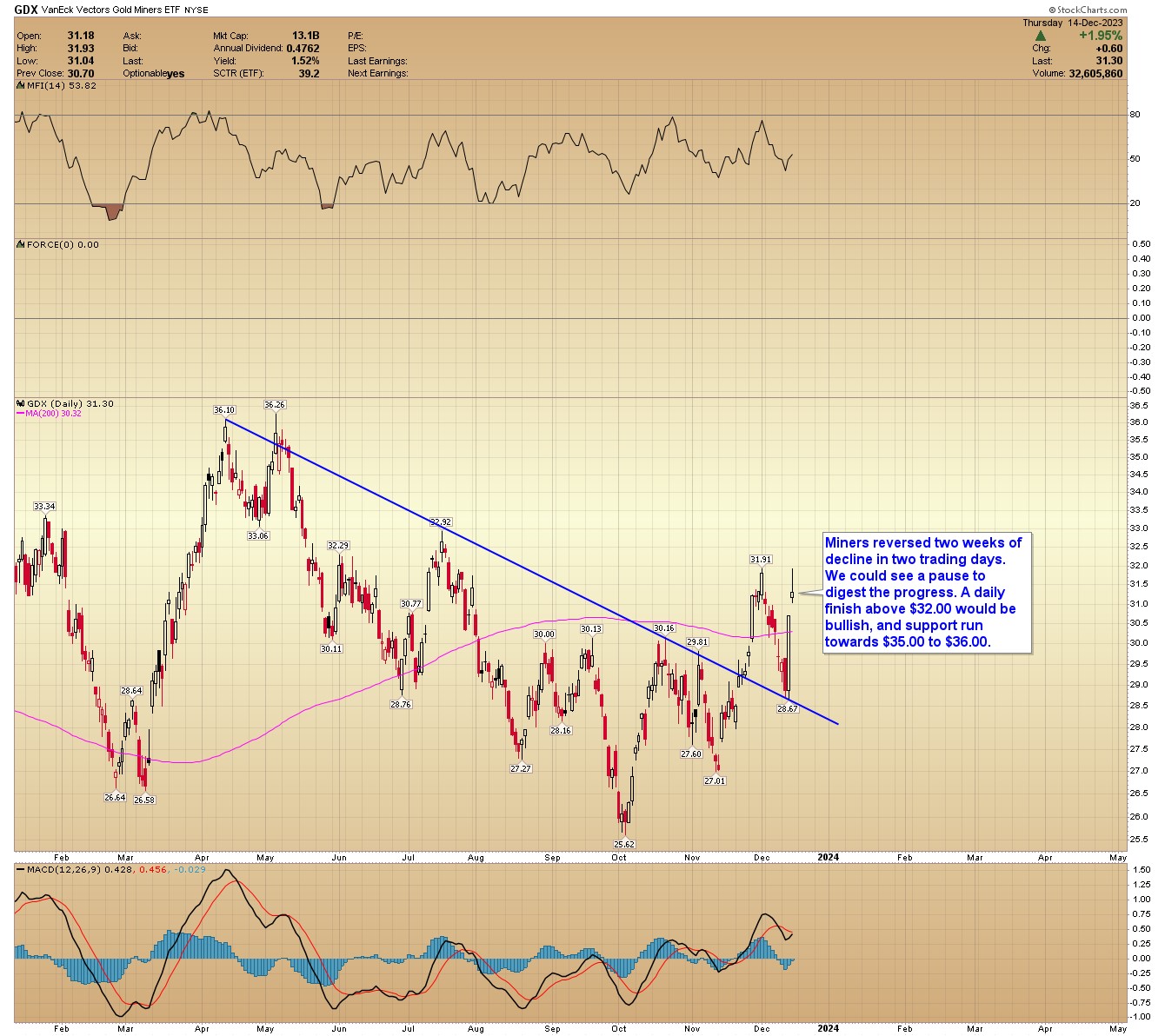The image size is (1165, 1036).
Task: Click the 26.58 price label
Action: click(x=144, y=800)
